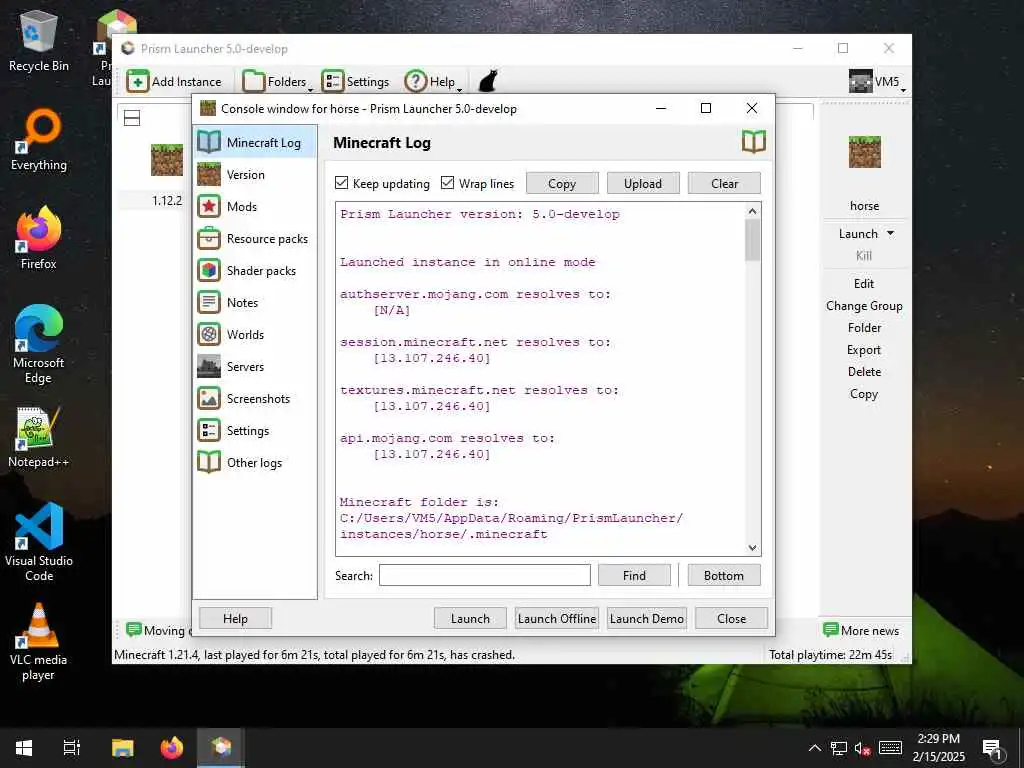Open the Version page in sidebar
Image resolution: width=1024 pixels, height=768 pixels.
tap(255, 174)
